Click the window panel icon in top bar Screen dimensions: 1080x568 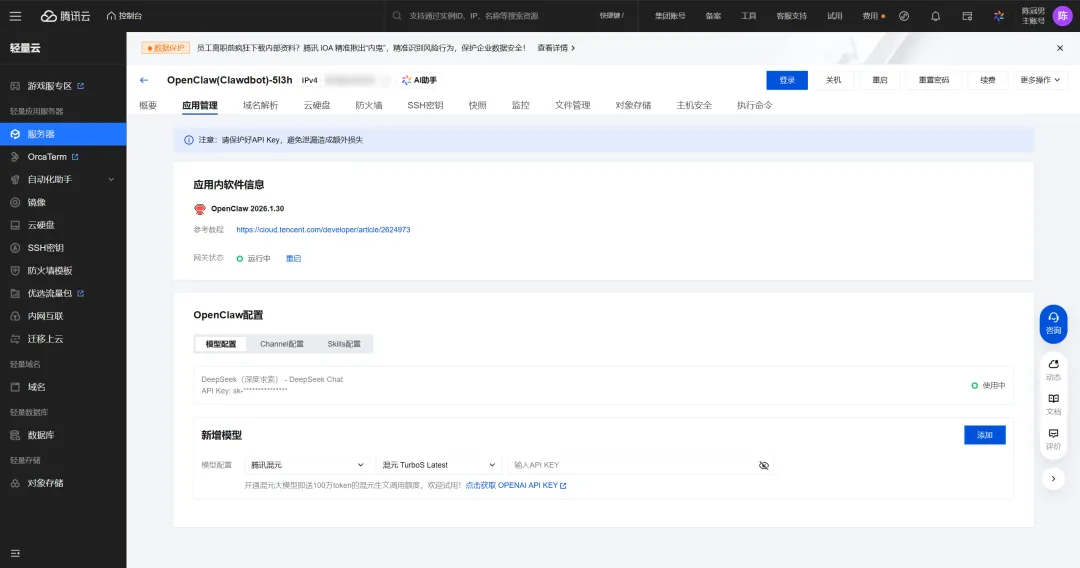pos(967,16)
